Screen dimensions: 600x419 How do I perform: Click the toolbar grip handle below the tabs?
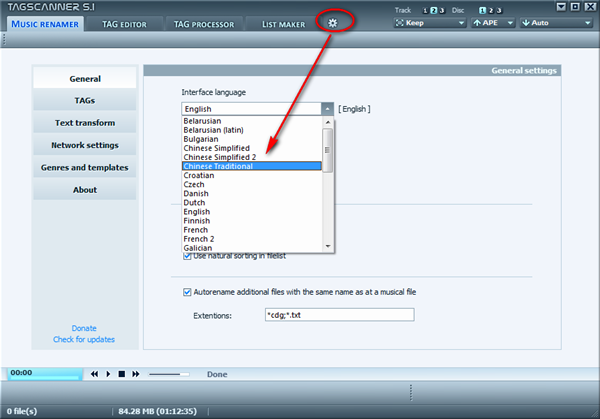[x=4, y=39]
